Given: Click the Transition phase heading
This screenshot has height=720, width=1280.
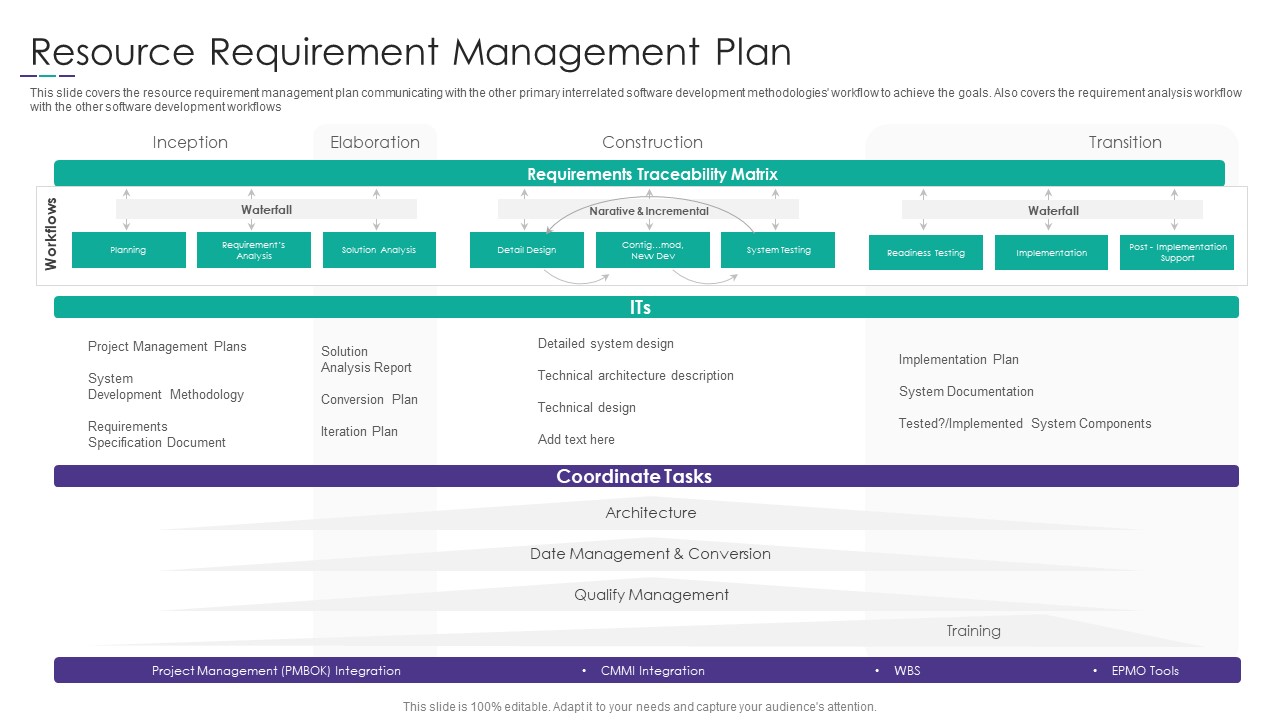Looking at the screenshot, I should pyautogui.click(x=1125, y=142).
